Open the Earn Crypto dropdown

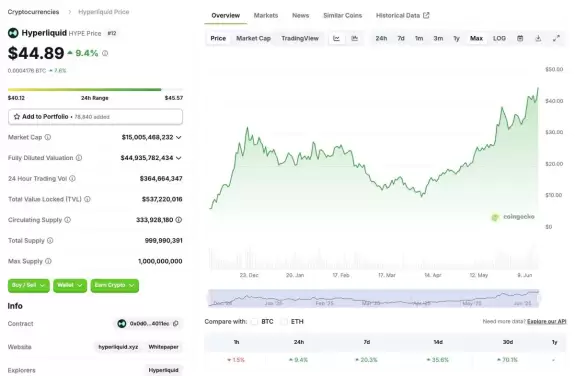tap(115, 285)
